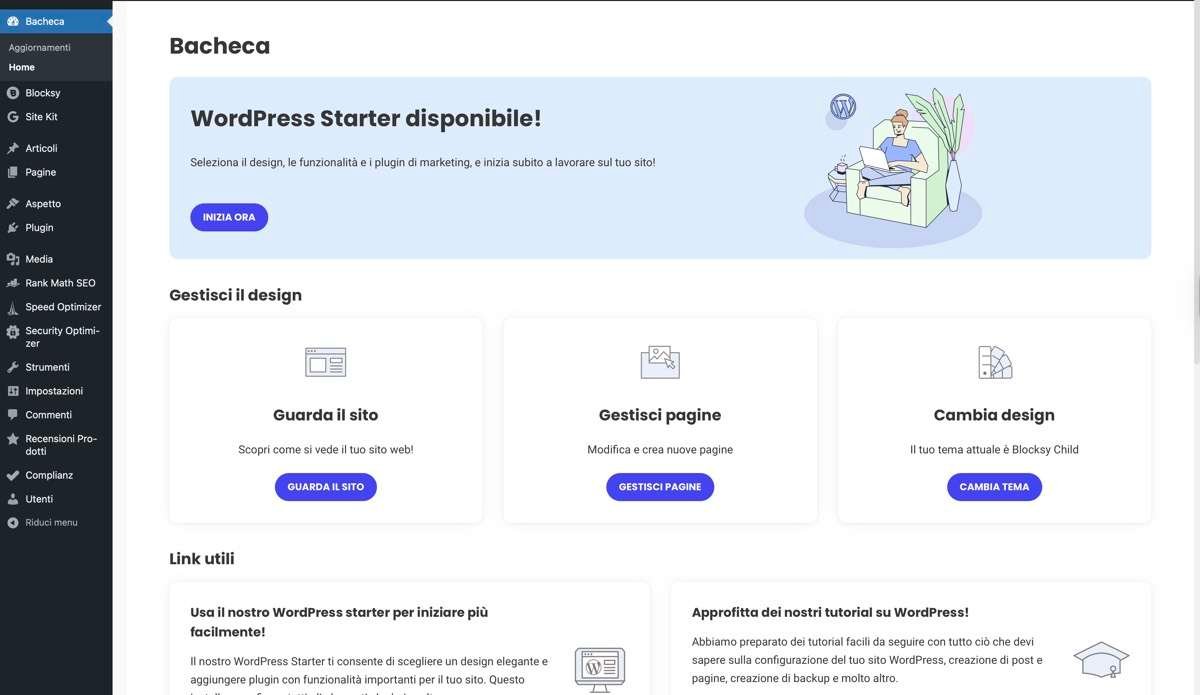The width and height of the screenshot is (1200, 695).
Task: Click the GESTISCI PAGINE button
Action: coord(660,487)
